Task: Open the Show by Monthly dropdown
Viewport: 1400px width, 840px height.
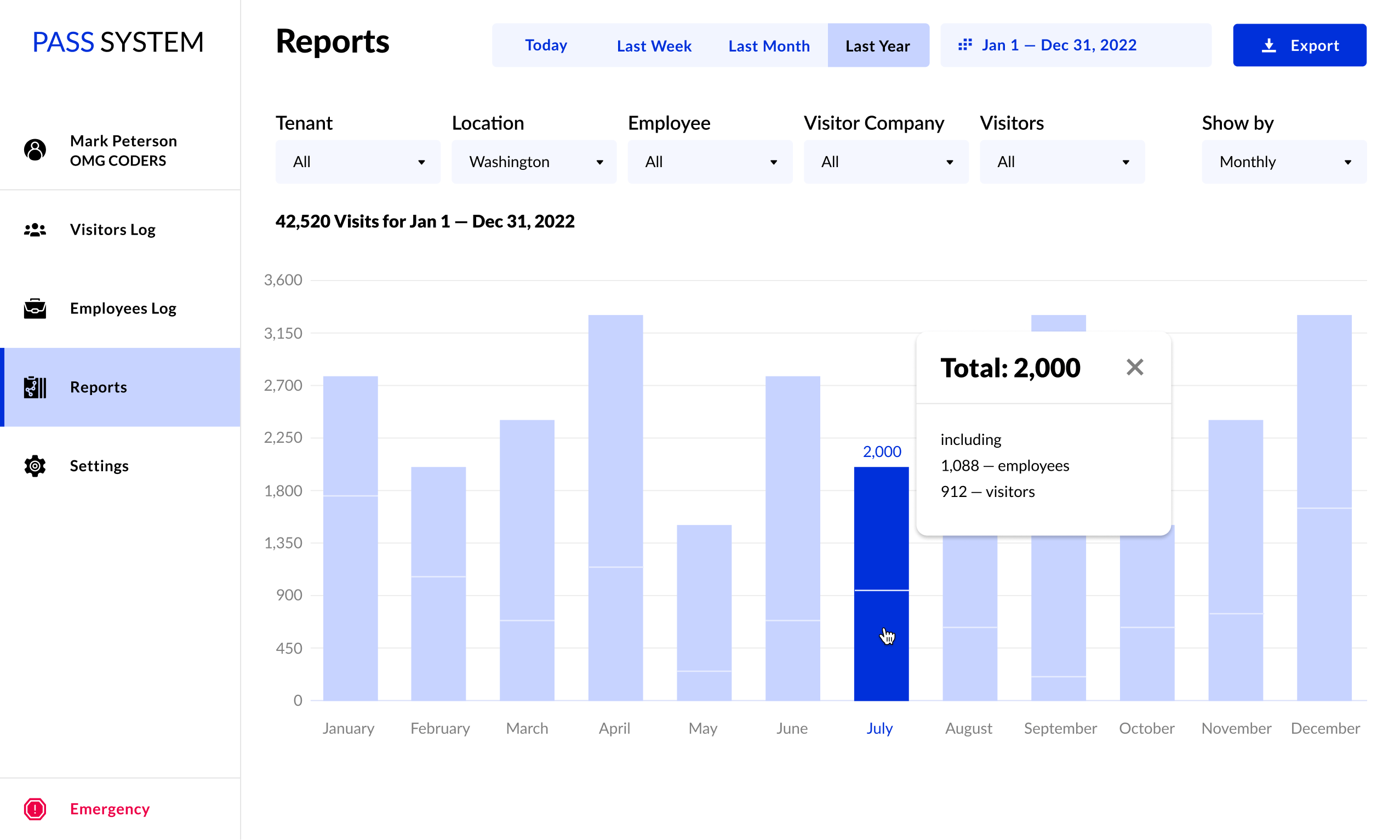Action: coord(1283,162)
